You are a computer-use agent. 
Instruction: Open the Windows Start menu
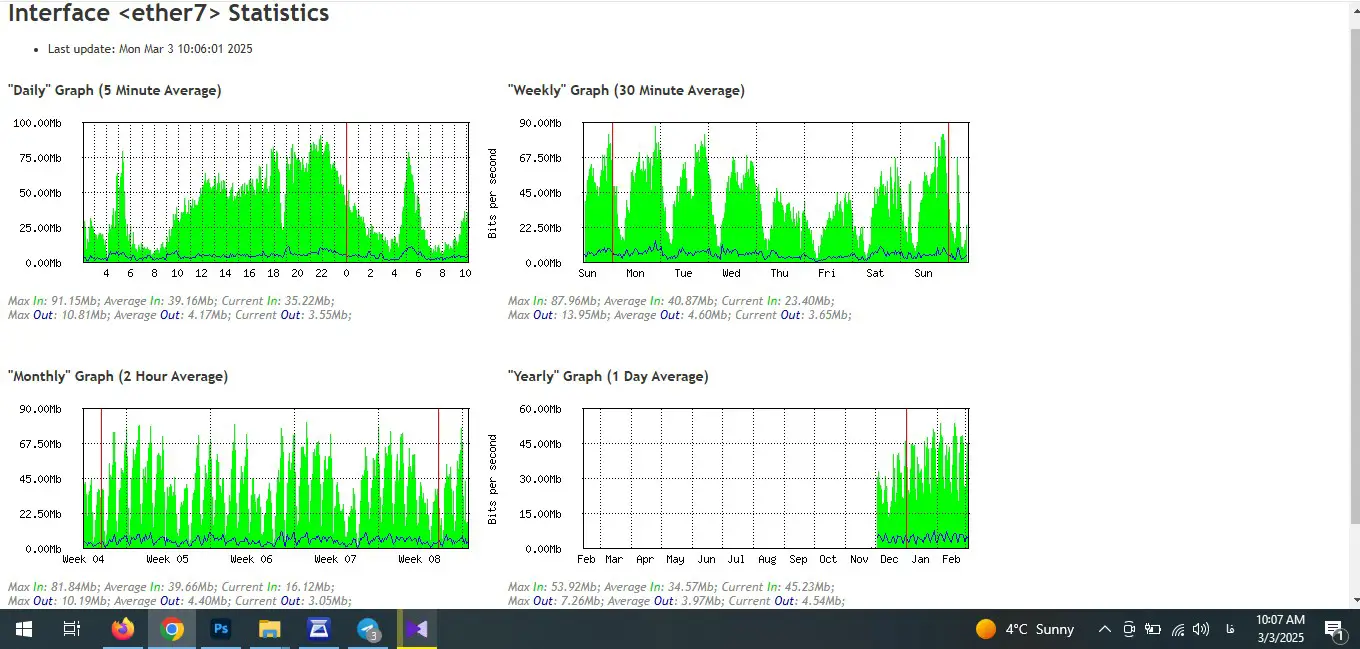pyautogui.click(x=23, y=629)
